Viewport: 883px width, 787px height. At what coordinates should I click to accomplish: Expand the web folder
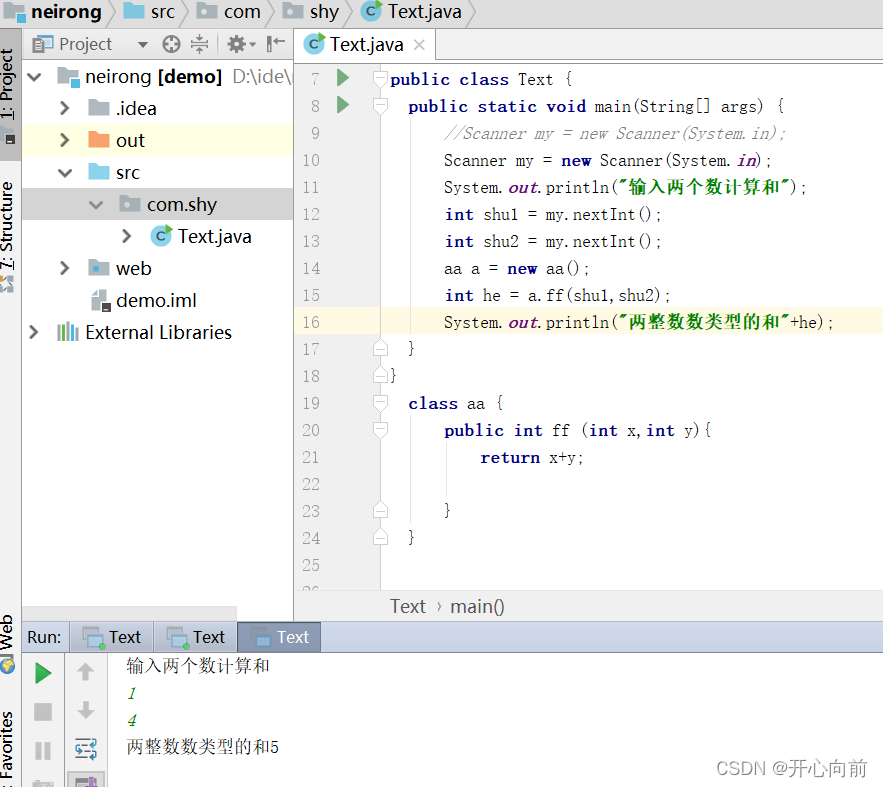(x=65, y=268)
